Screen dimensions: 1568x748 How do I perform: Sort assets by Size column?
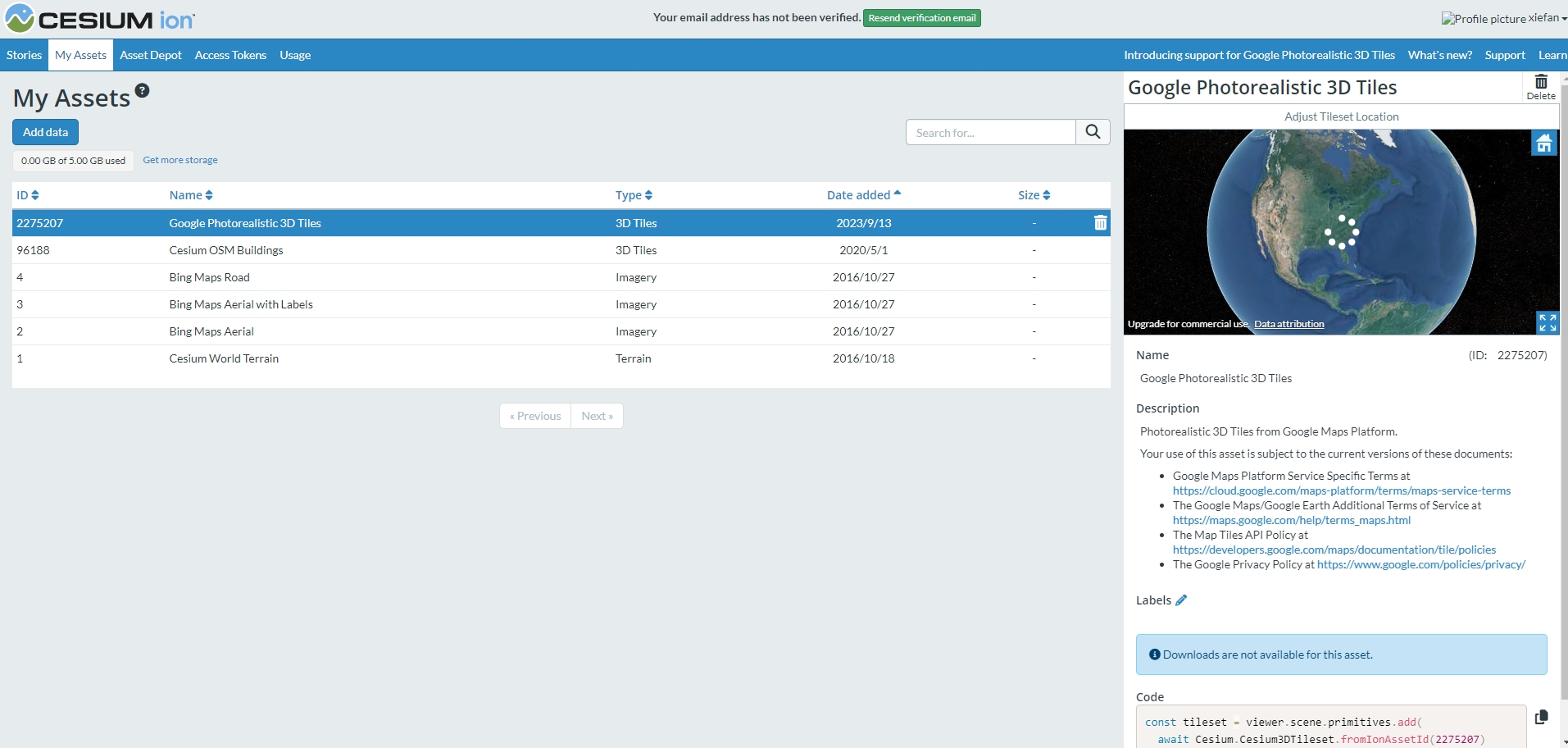(x=1034, y=195)
